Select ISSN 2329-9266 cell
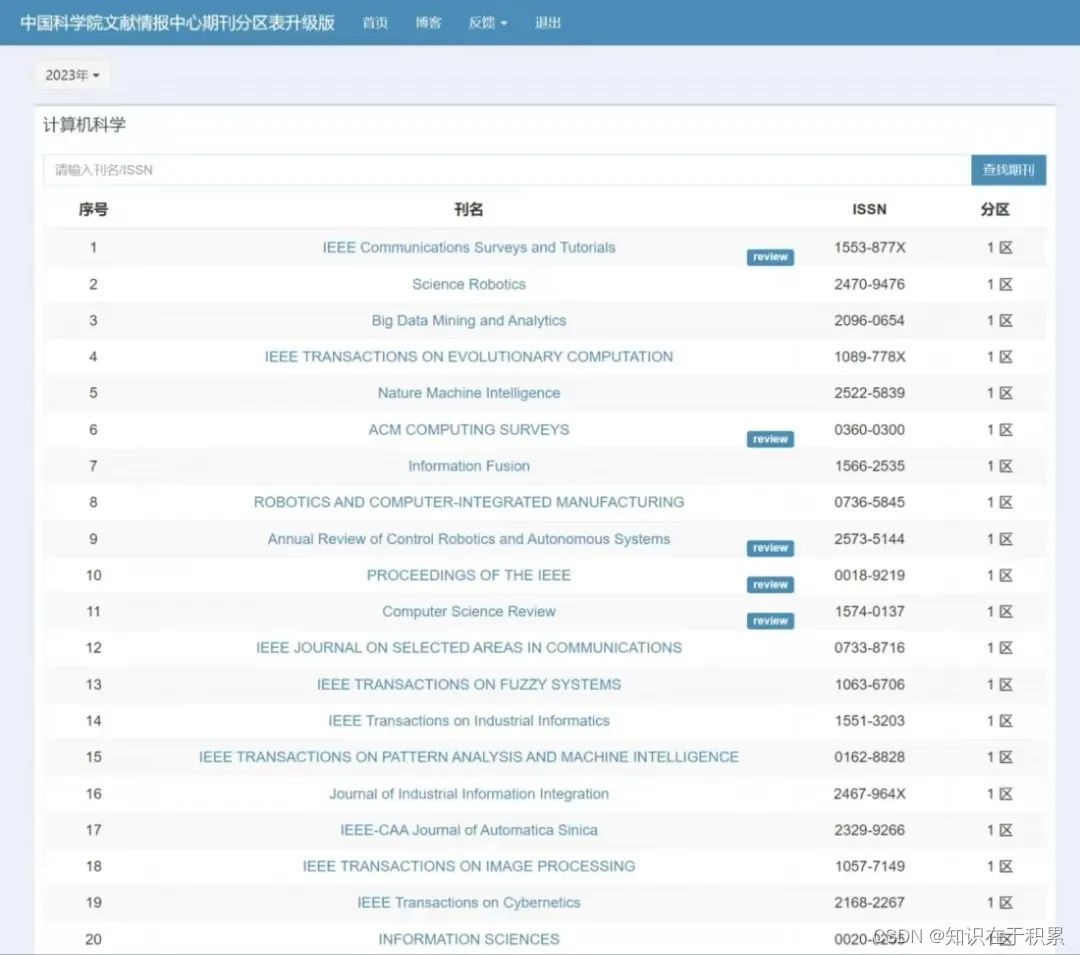The image size is (1080, 955). click(869, 830)
